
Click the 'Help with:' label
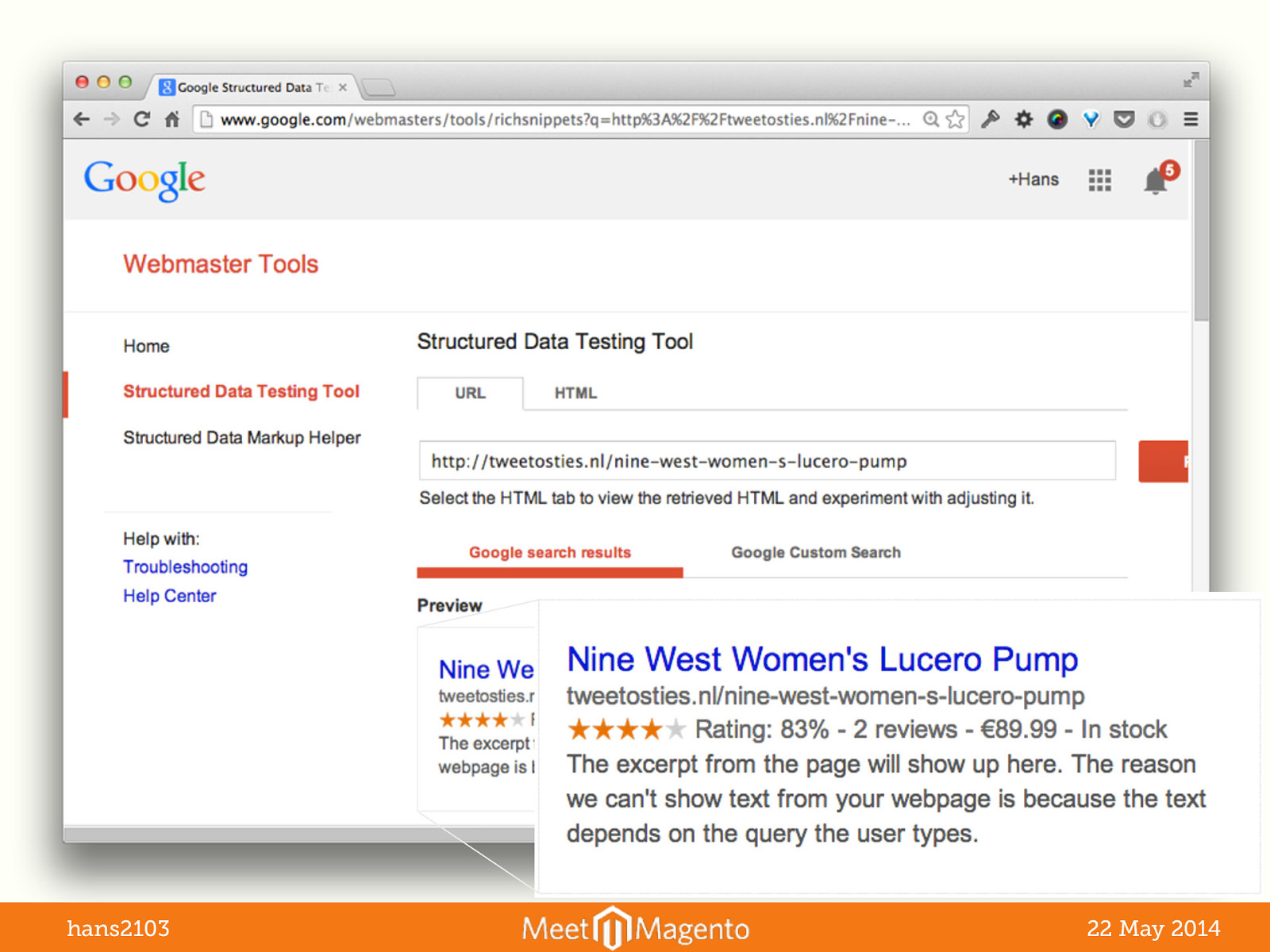pos(161,539)
